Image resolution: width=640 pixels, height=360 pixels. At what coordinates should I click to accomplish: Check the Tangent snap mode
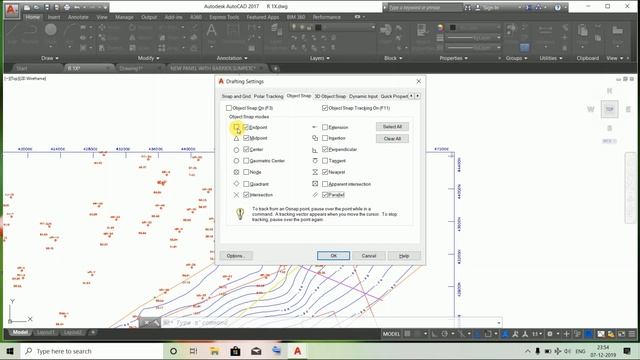pyautogui.click(x=325, y=161)
